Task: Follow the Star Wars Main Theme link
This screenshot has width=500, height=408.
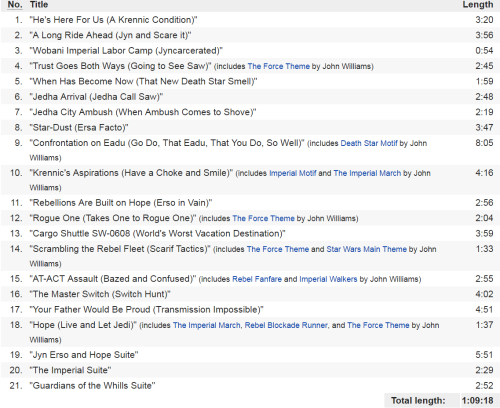Action: click(x=366, y=249)
